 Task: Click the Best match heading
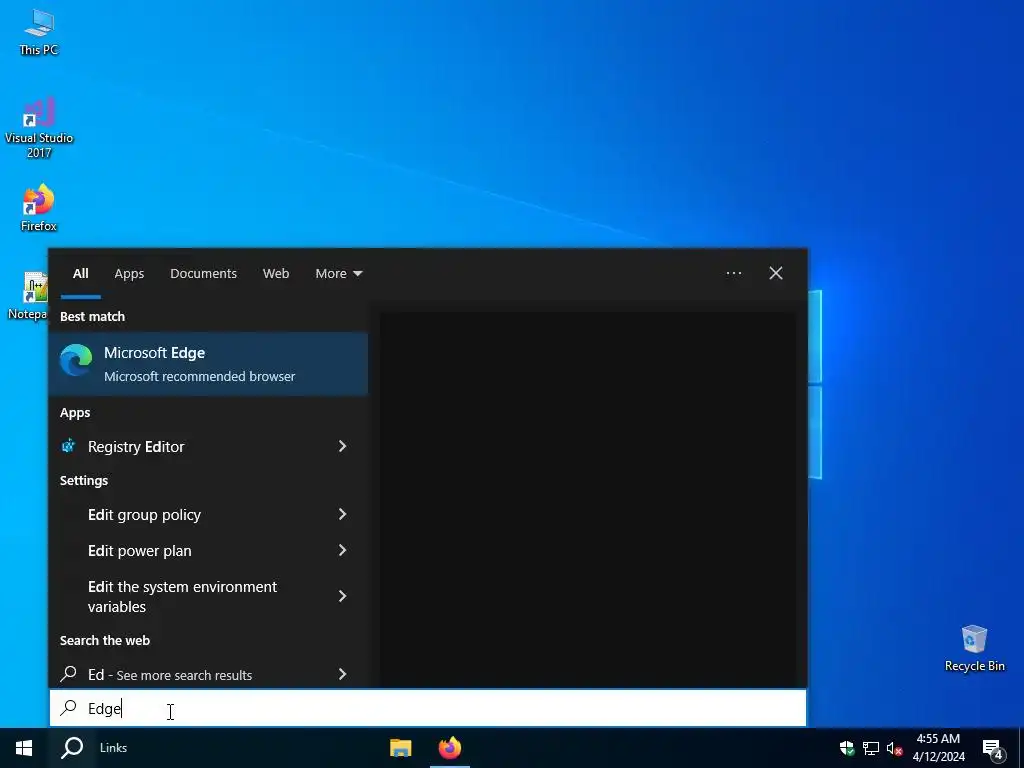pyautogui.click(x=92, y=316)
